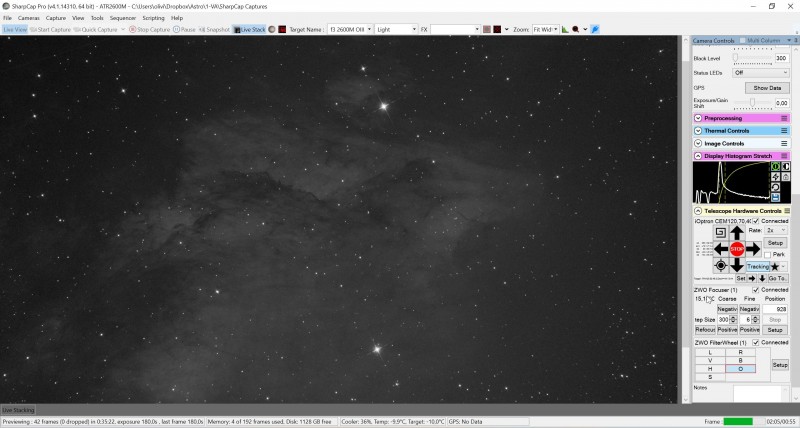Viewport: 800px width, 428px height.
Task: Click the small down arrow before Go To
Action: tap(762, 279)
